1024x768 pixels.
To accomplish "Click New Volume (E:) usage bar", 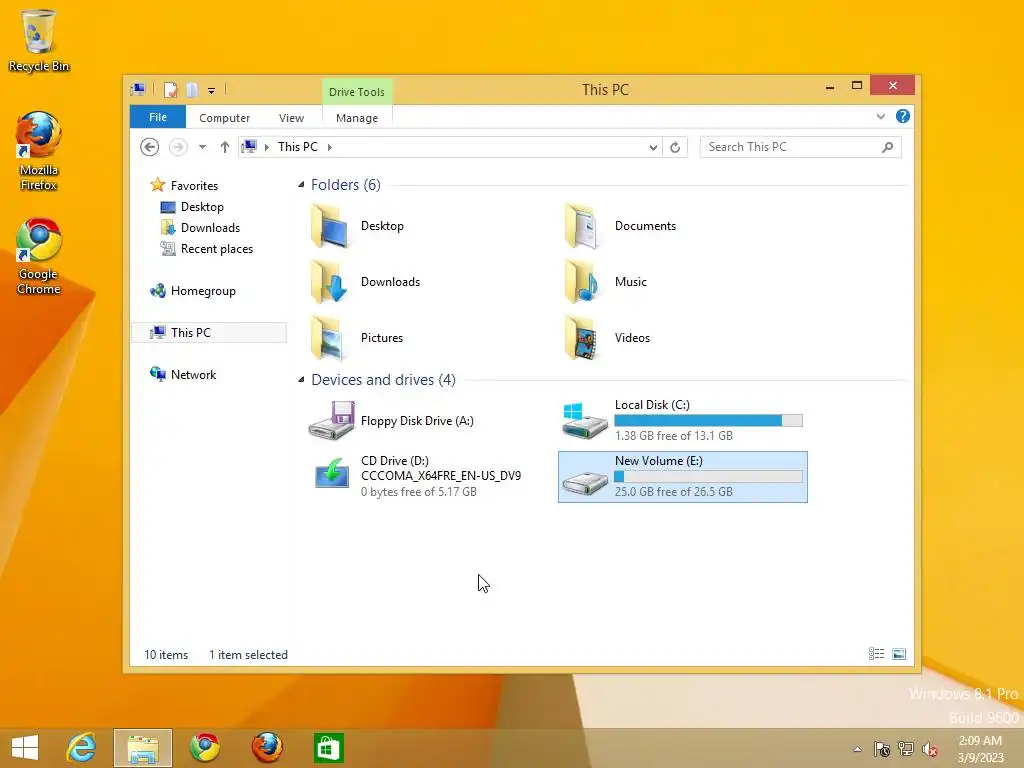I will click(x=709, y=477).
